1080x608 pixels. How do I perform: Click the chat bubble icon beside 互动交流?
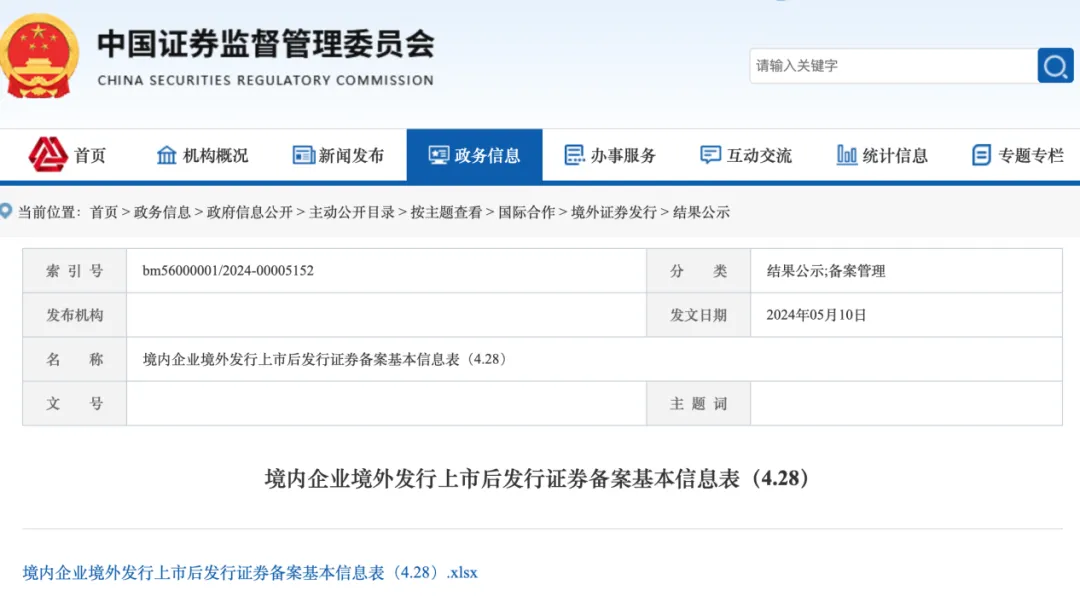tap(710, 155)
